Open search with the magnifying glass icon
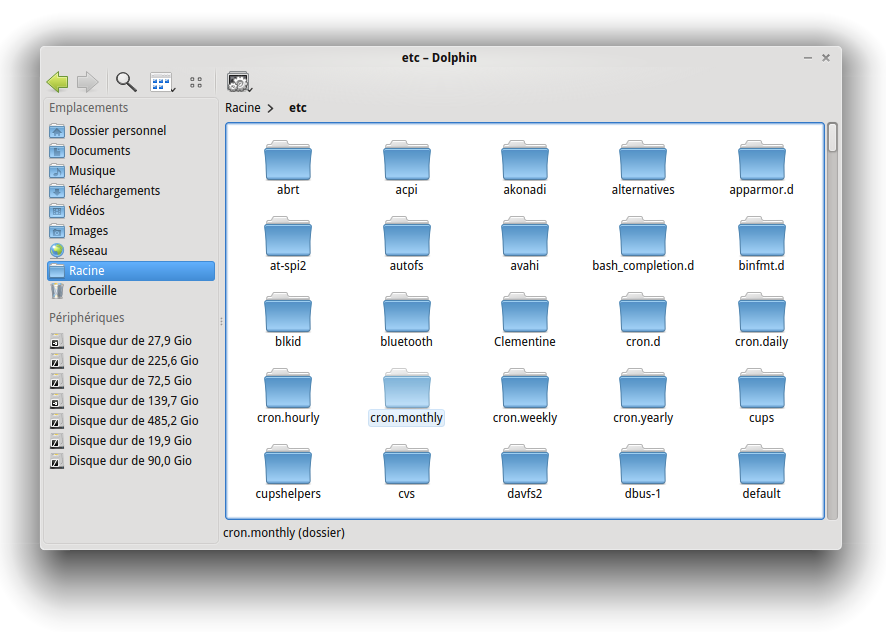The width and height of the screenshot is (886, 632). pos(126,82)
